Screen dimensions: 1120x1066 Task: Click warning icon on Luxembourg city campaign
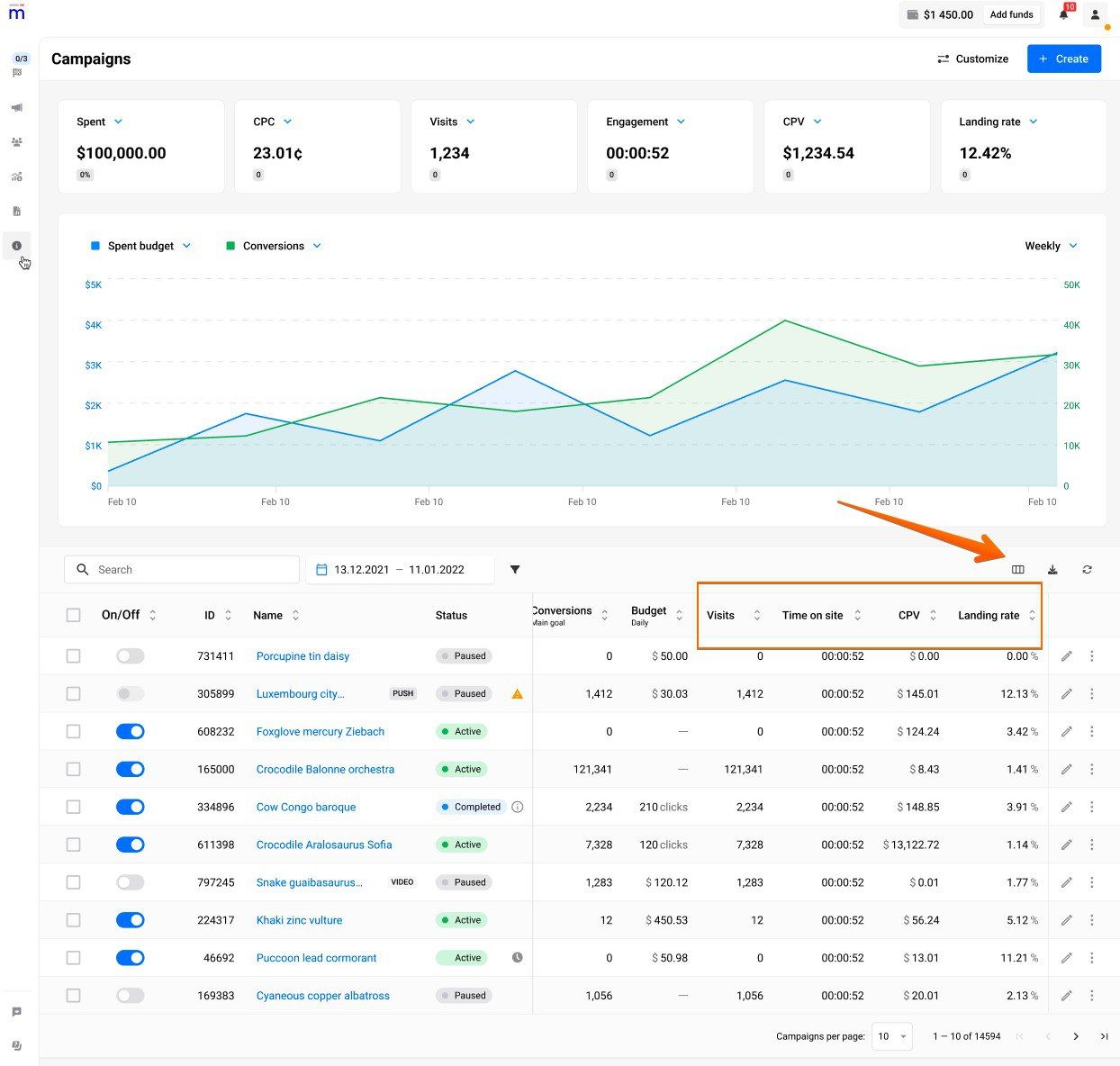point(517,694)
